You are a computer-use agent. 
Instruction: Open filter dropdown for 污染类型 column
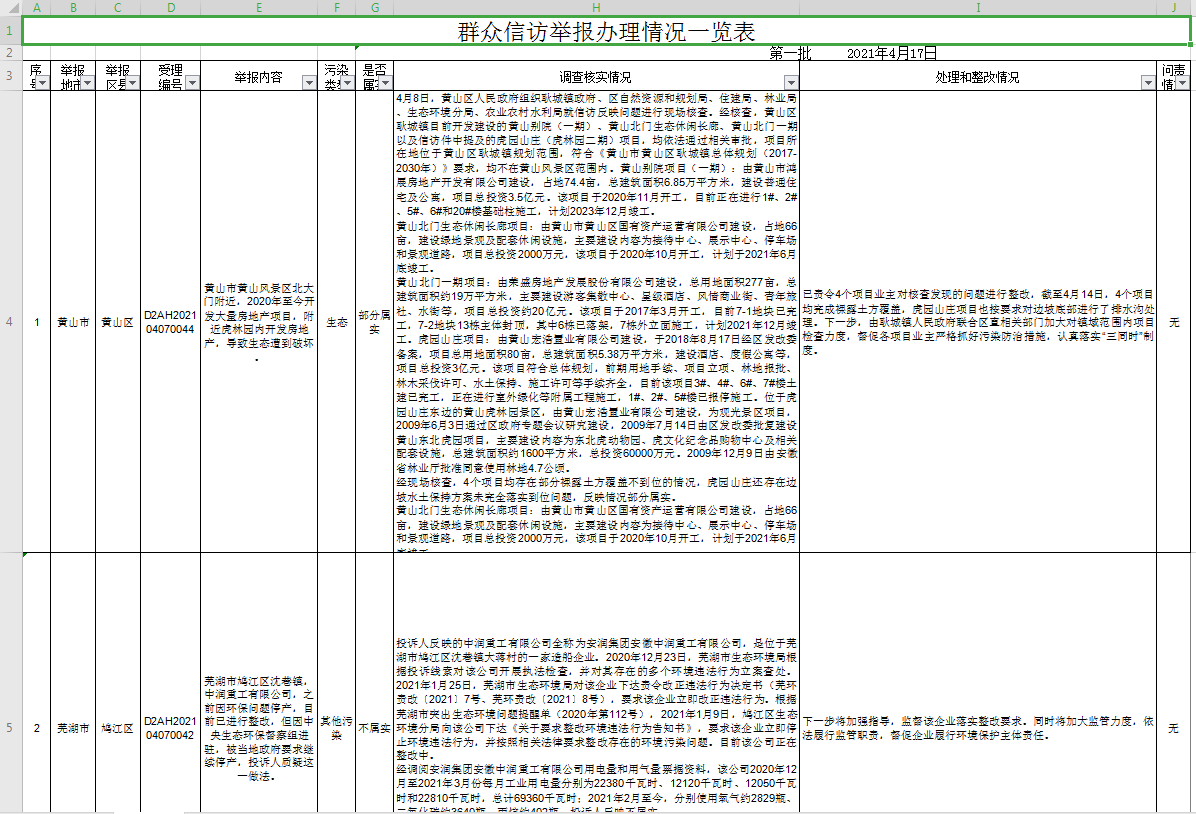click(347, 83)
